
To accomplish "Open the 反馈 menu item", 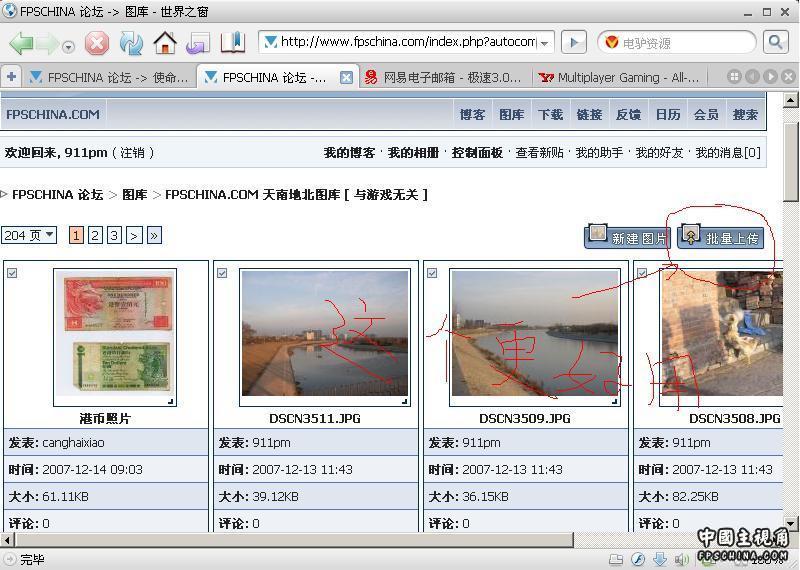I will click(629, 115).
